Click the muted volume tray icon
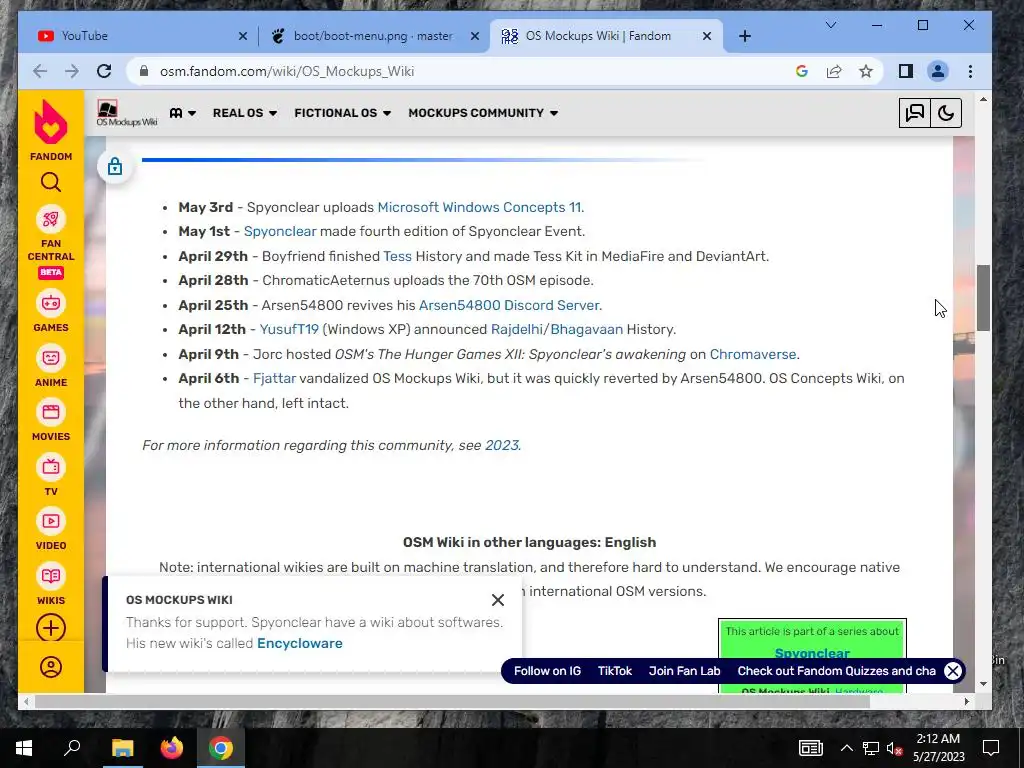Viewport: 1024px width, 768px height. tap(895, 748)
